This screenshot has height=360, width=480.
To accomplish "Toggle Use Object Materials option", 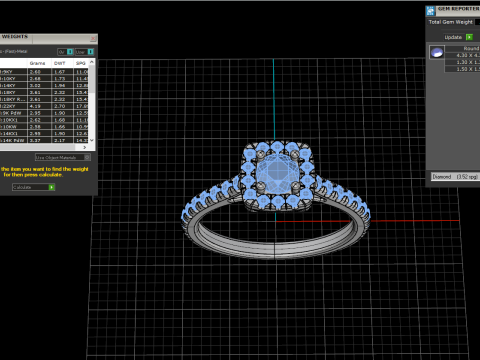I will tap(87, 157).
